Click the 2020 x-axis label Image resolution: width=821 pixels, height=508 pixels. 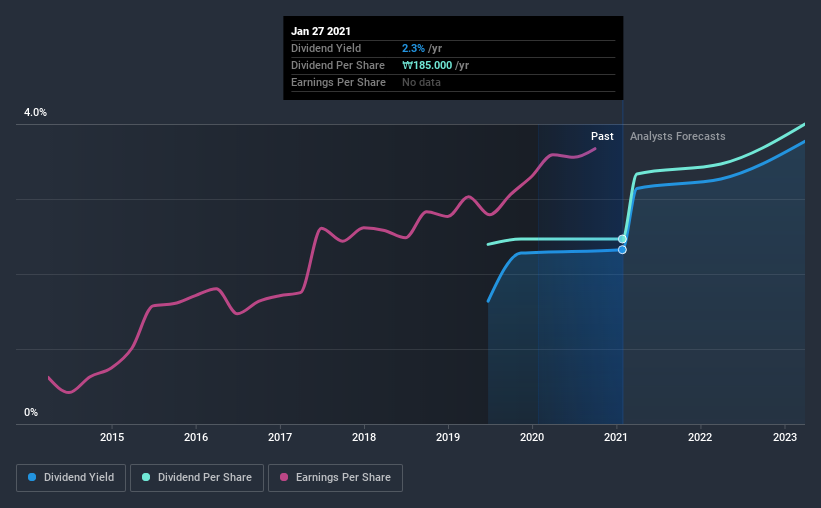tap(532, 437)
